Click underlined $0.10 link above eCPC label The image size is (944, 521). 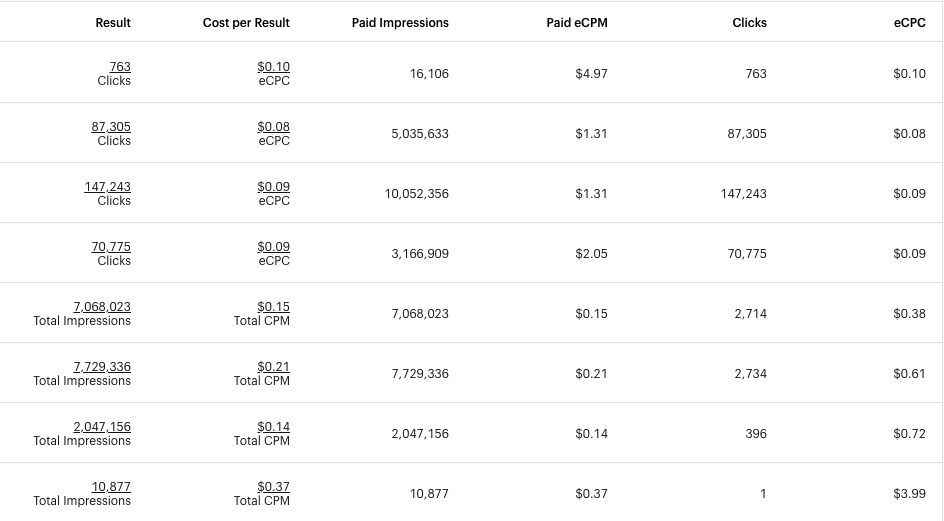tap(273, 67)
